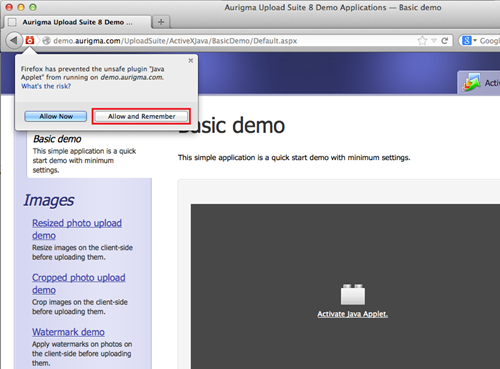Reload the page with the refresh icon
The image size is (500, 369).
tap(444, 41)
